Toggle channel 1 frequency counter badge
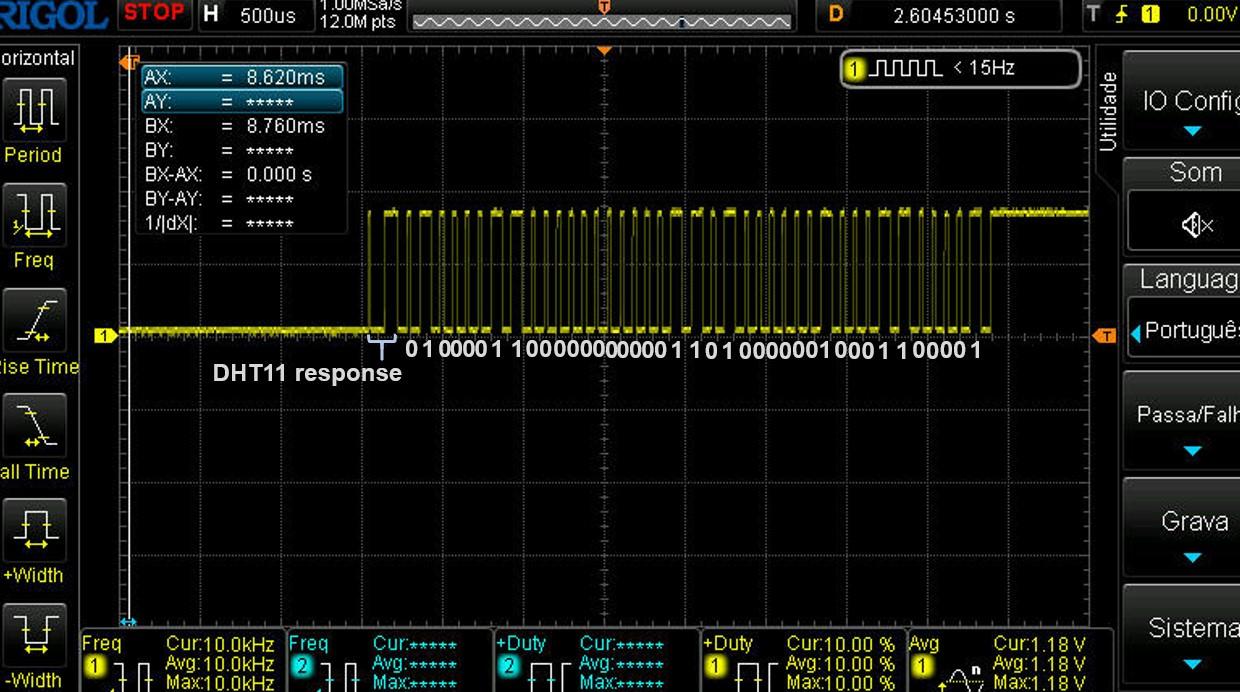 [960, 69]
